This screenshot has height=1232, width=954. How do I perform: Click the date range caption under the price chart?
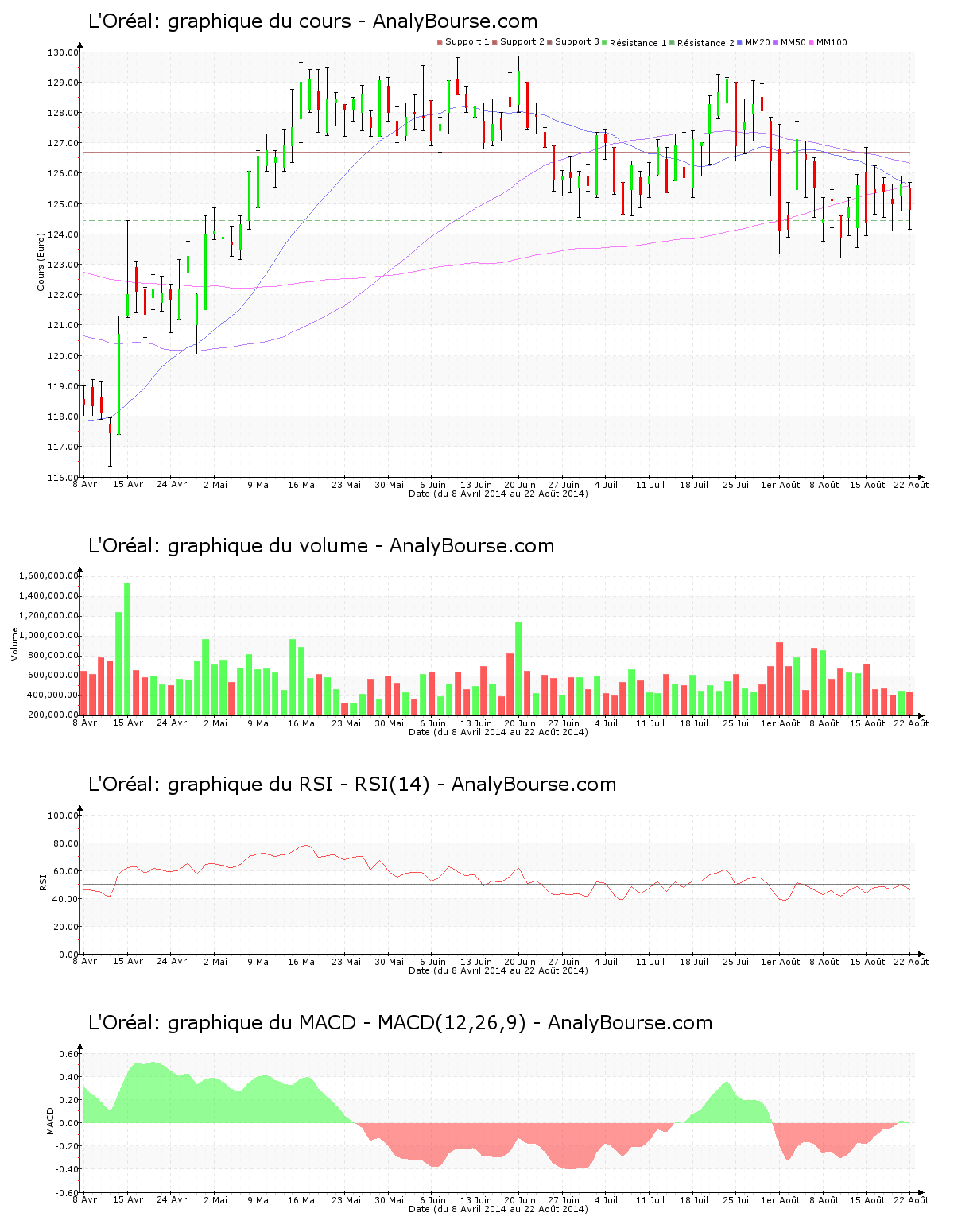pyautogui.click(x=498, y=494)
